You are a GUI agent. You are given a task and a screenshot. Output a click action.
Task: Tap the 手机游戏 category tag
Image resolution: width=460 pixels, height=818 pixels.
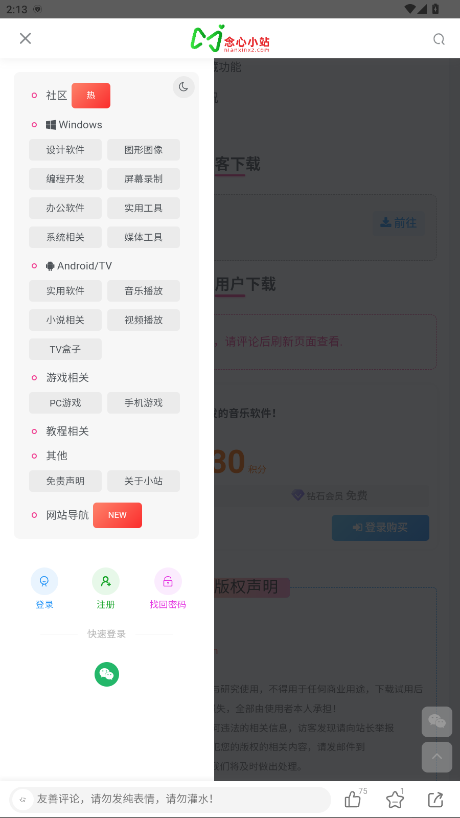coord(143,403)
